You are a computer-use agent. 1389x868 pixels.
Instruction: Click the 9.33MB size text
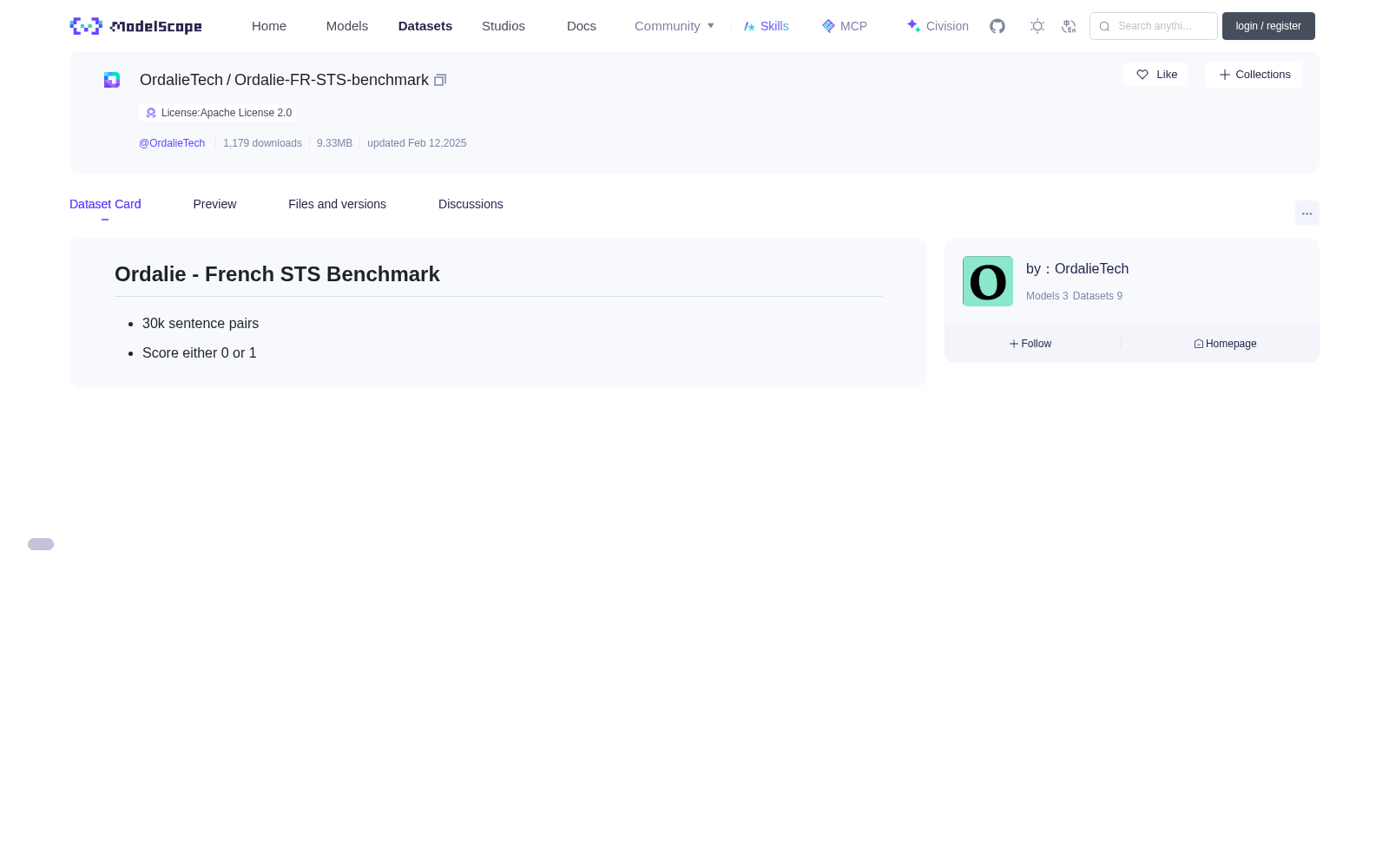pos(334,143)
